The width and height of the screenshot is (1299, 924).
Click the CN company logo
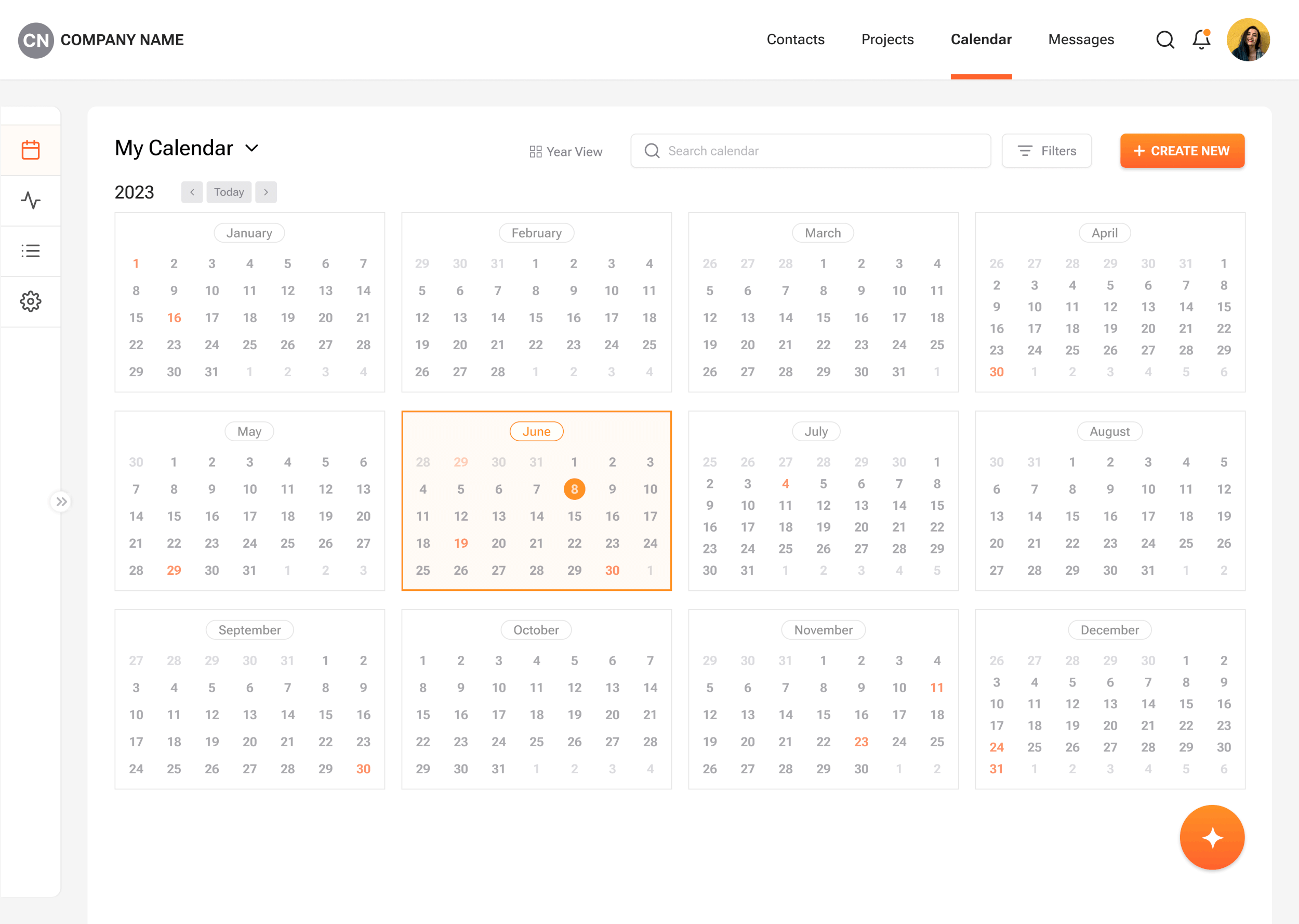tap(35, 39)
